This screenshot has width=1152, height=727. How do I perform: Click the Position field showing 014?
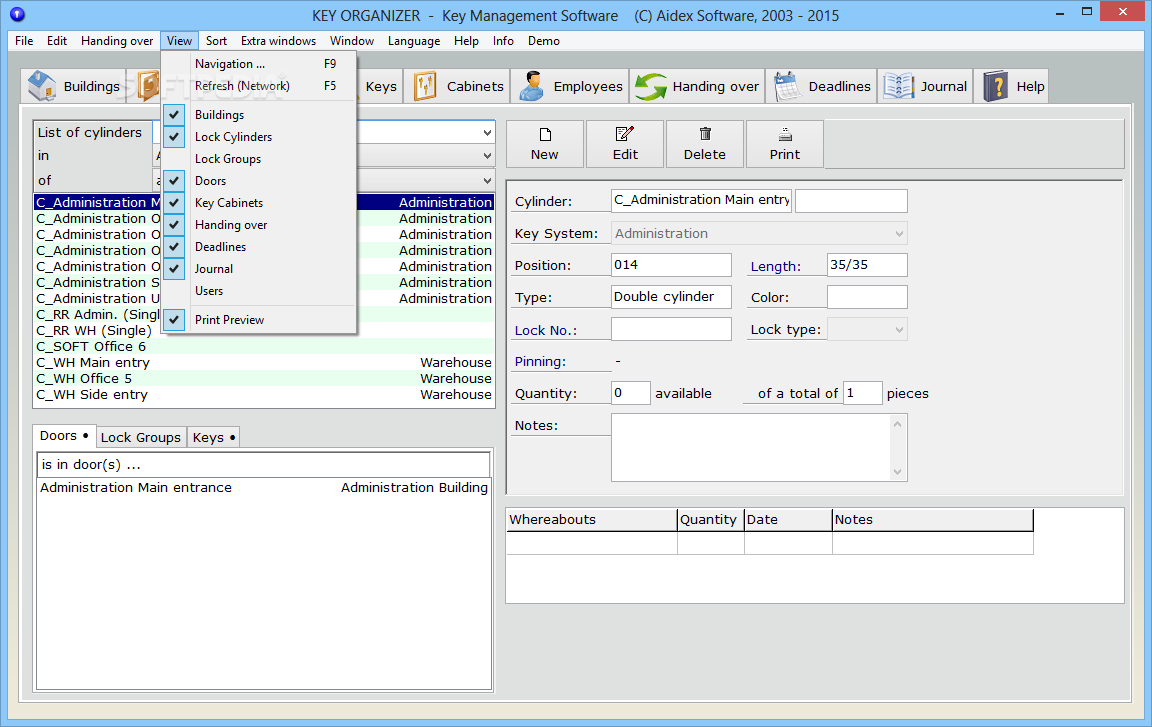coord(671,265)
